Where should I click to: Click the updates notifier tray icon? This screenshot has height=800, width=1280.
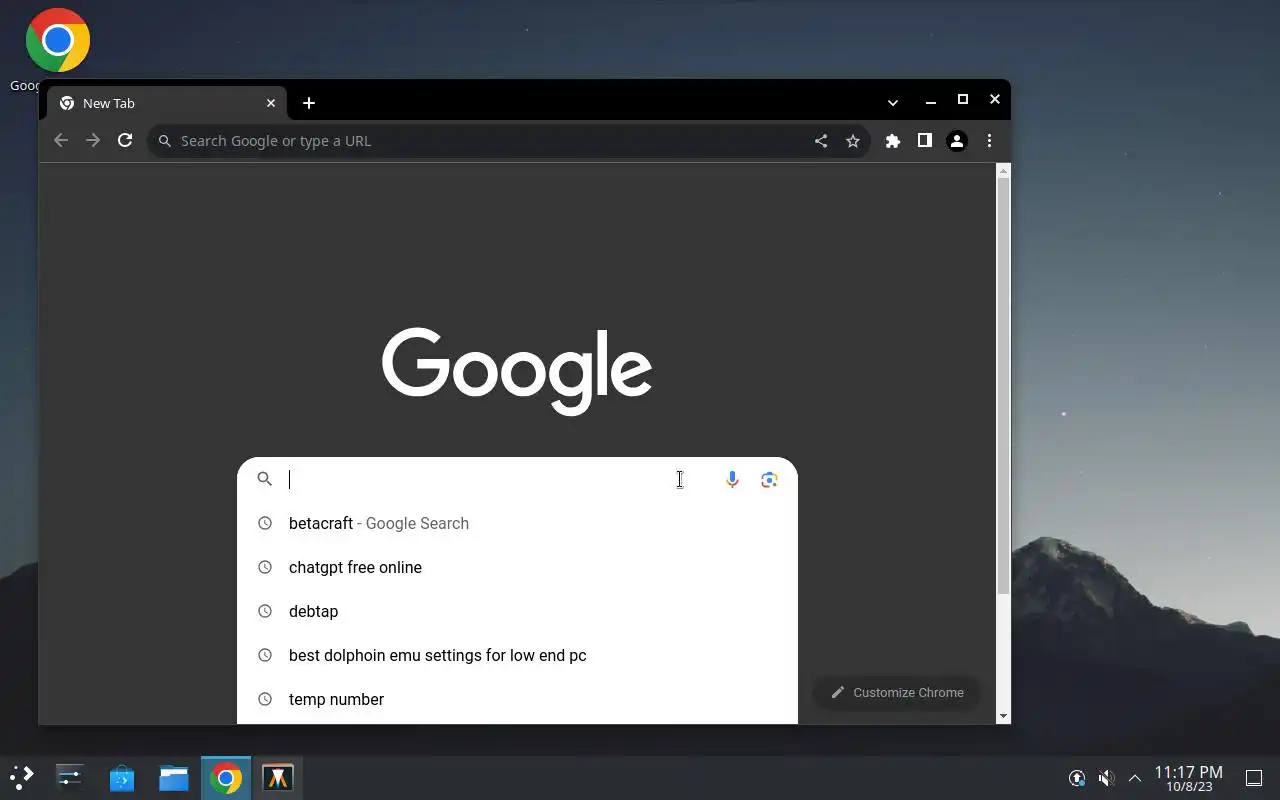point(1077,777)
